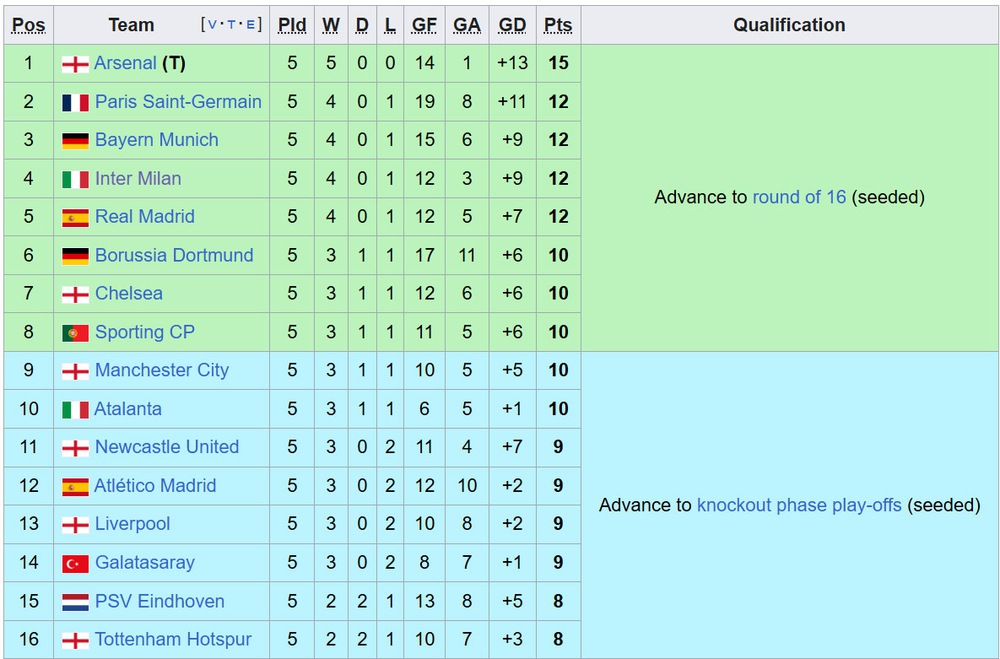The width and height of the screenshot is (1000, 659).
Task: Click the Portugal flag next to Sporting CP
Action: pyautogui.click(x=75, y=333)
